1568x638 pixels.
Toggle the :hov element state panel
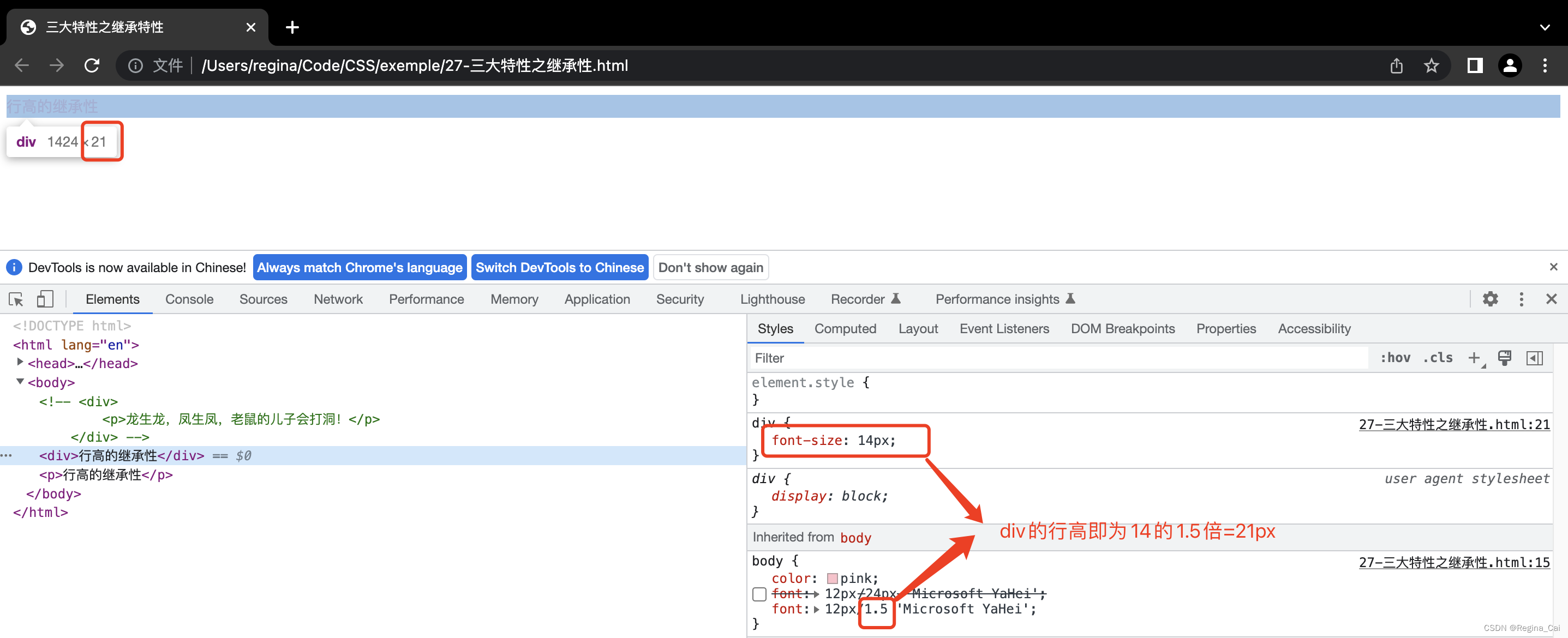(x=1395, y=358)
